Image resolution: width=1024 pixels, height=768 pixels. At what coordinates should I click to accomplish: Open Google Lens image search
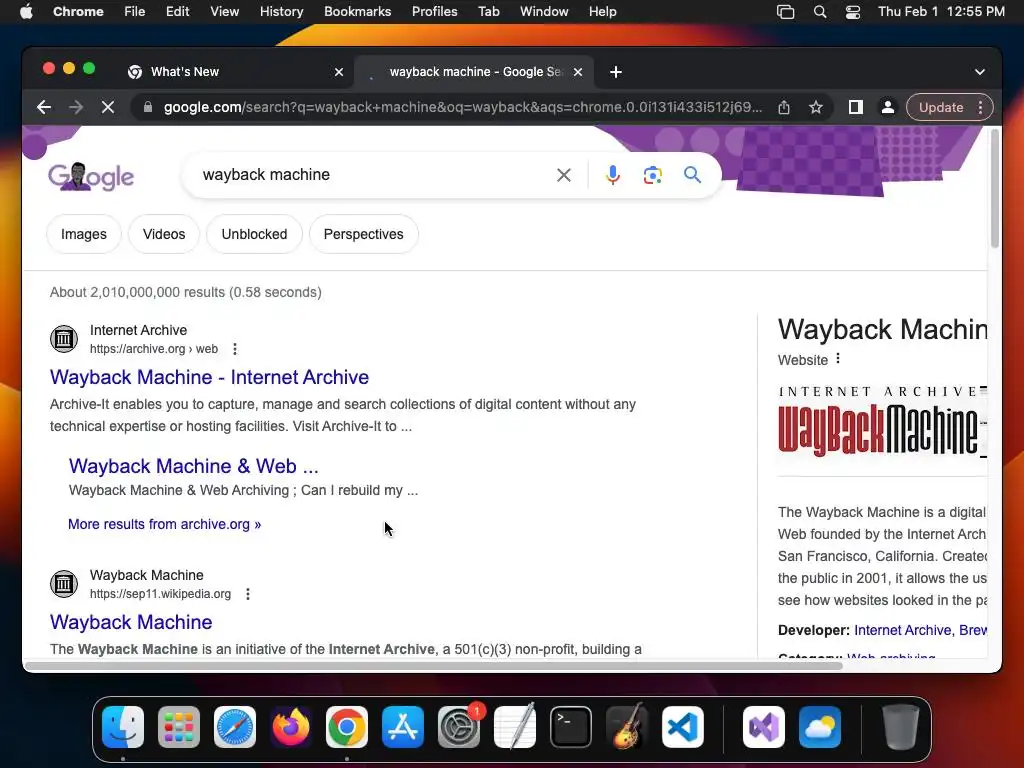(x=652, y=174)
